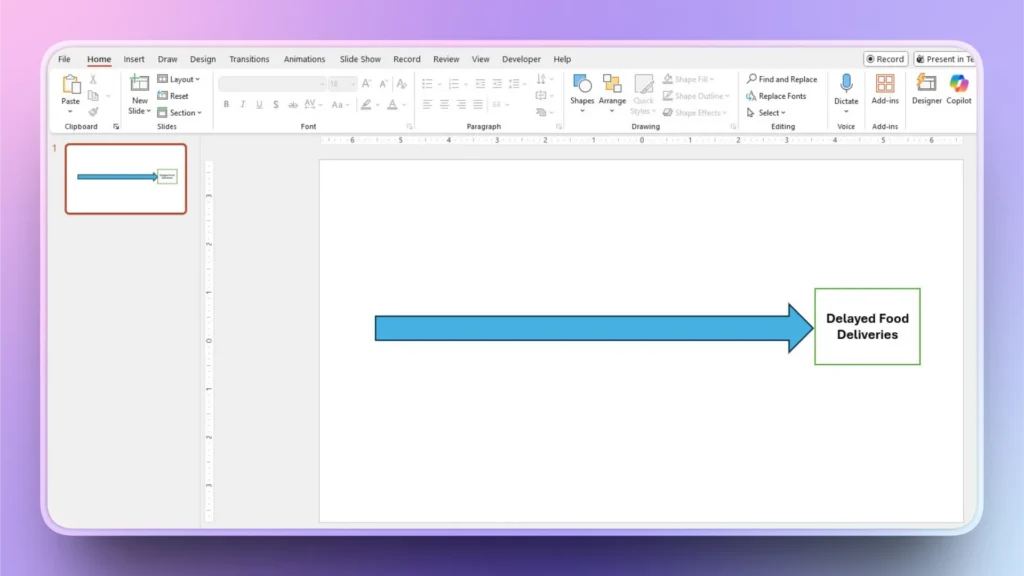Toggle underline formatting

(259, 104)
